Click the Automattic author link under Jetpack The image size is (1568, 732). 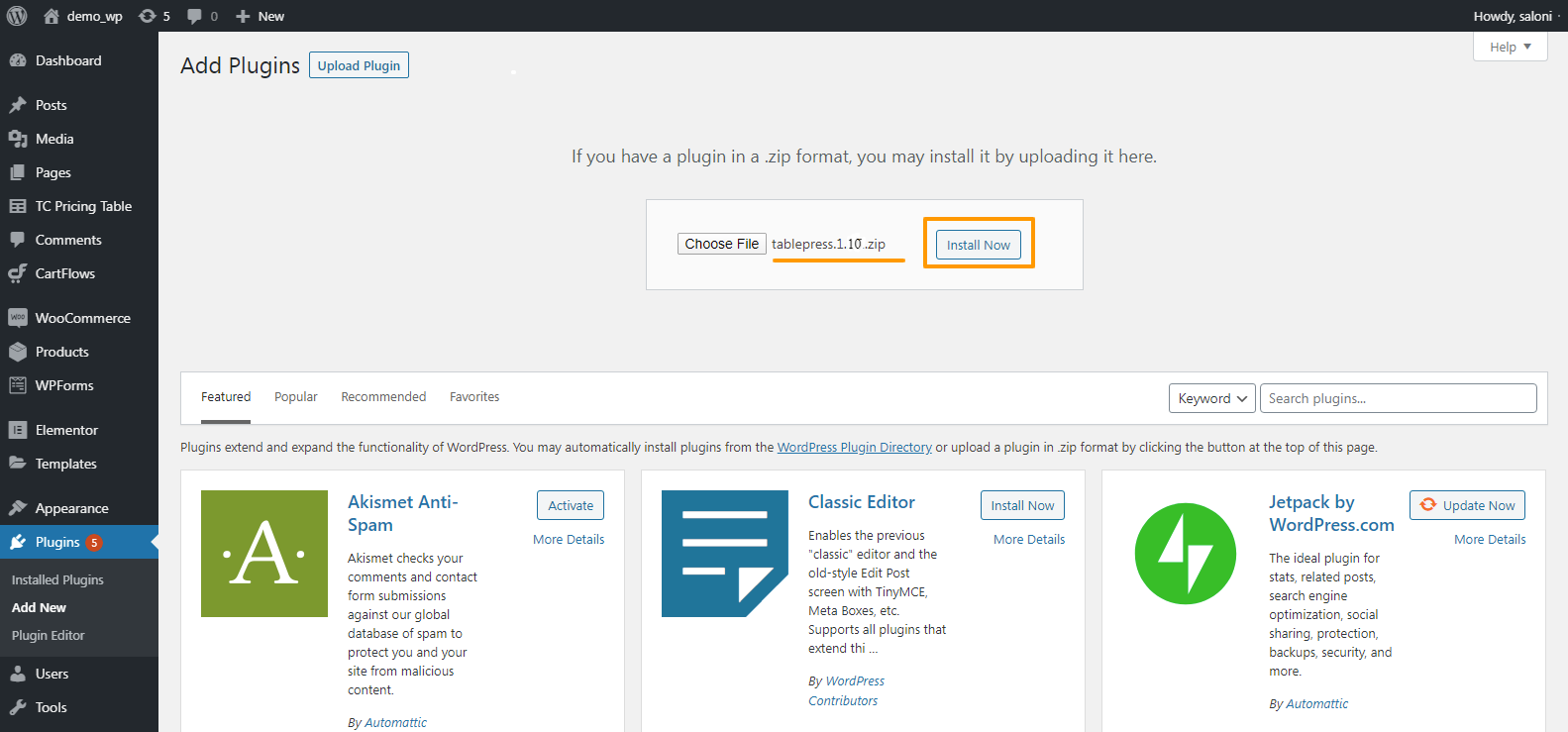point(1316,704)
